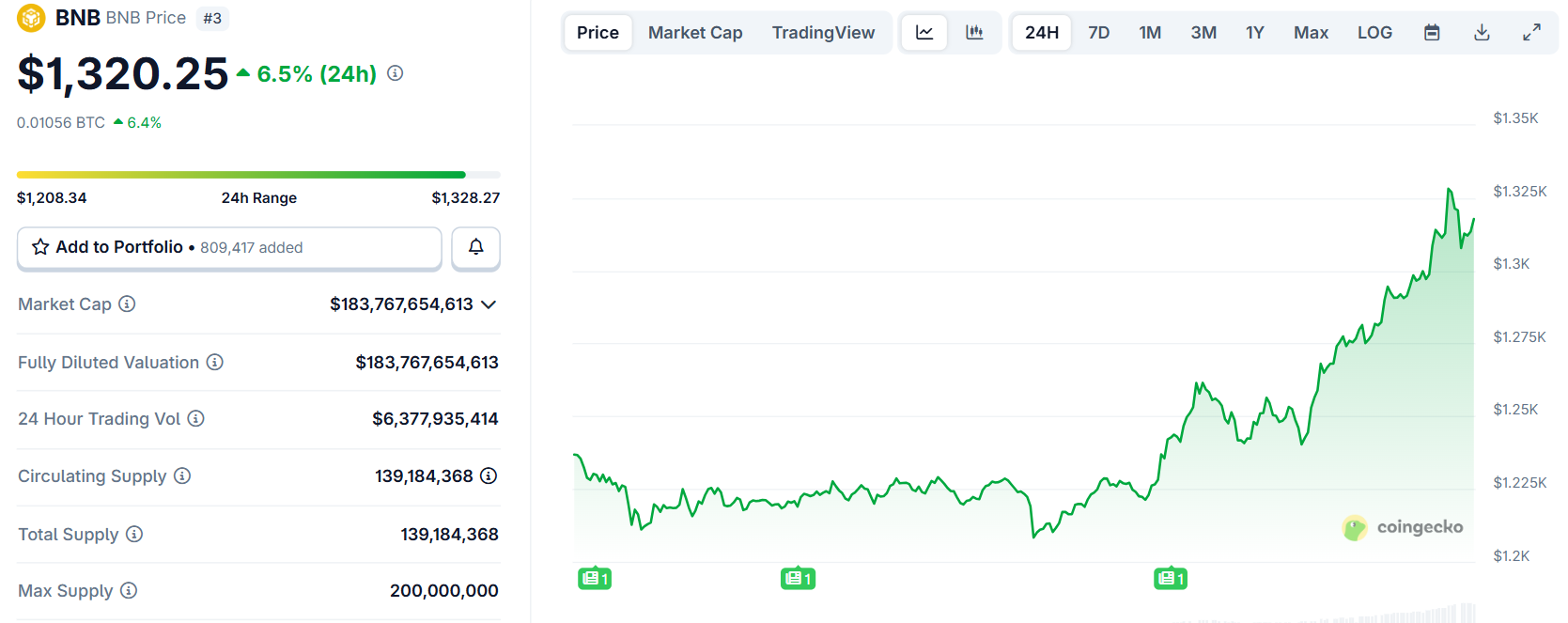Switch to candlestick chart icon
Viewport: 1568px width, 623px height.
[974, 33]
